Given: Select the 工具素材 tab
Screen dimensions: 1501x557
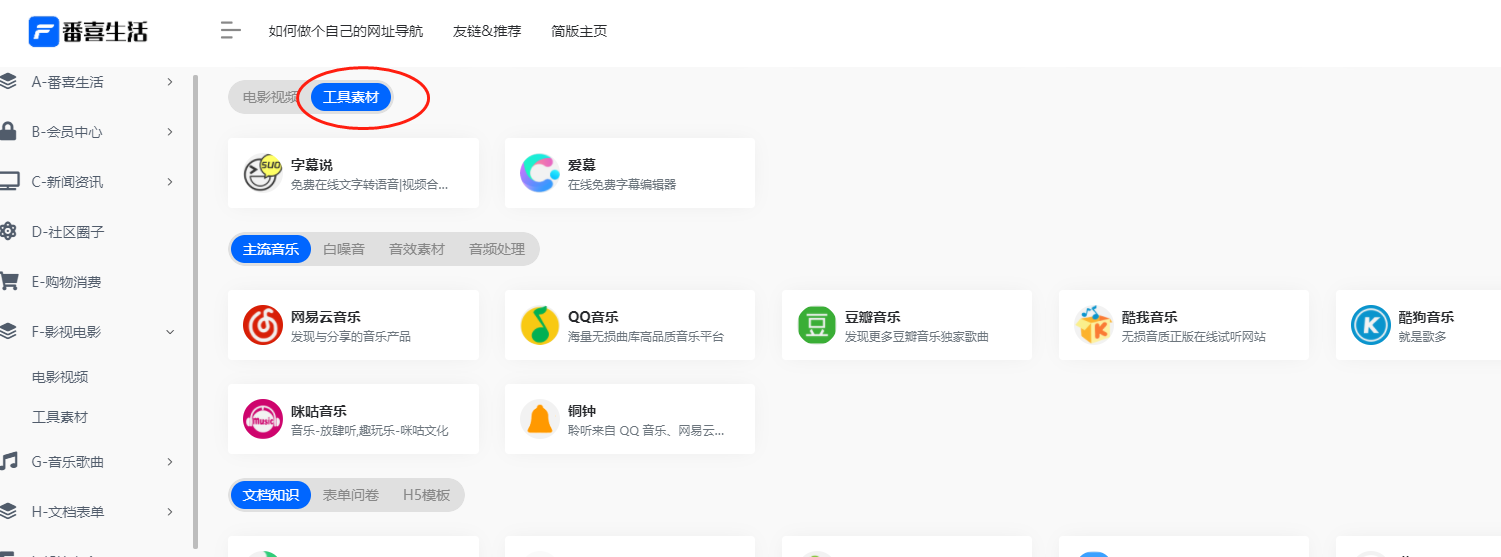Looking at the screenshot, I should click(x=351, y=97).
